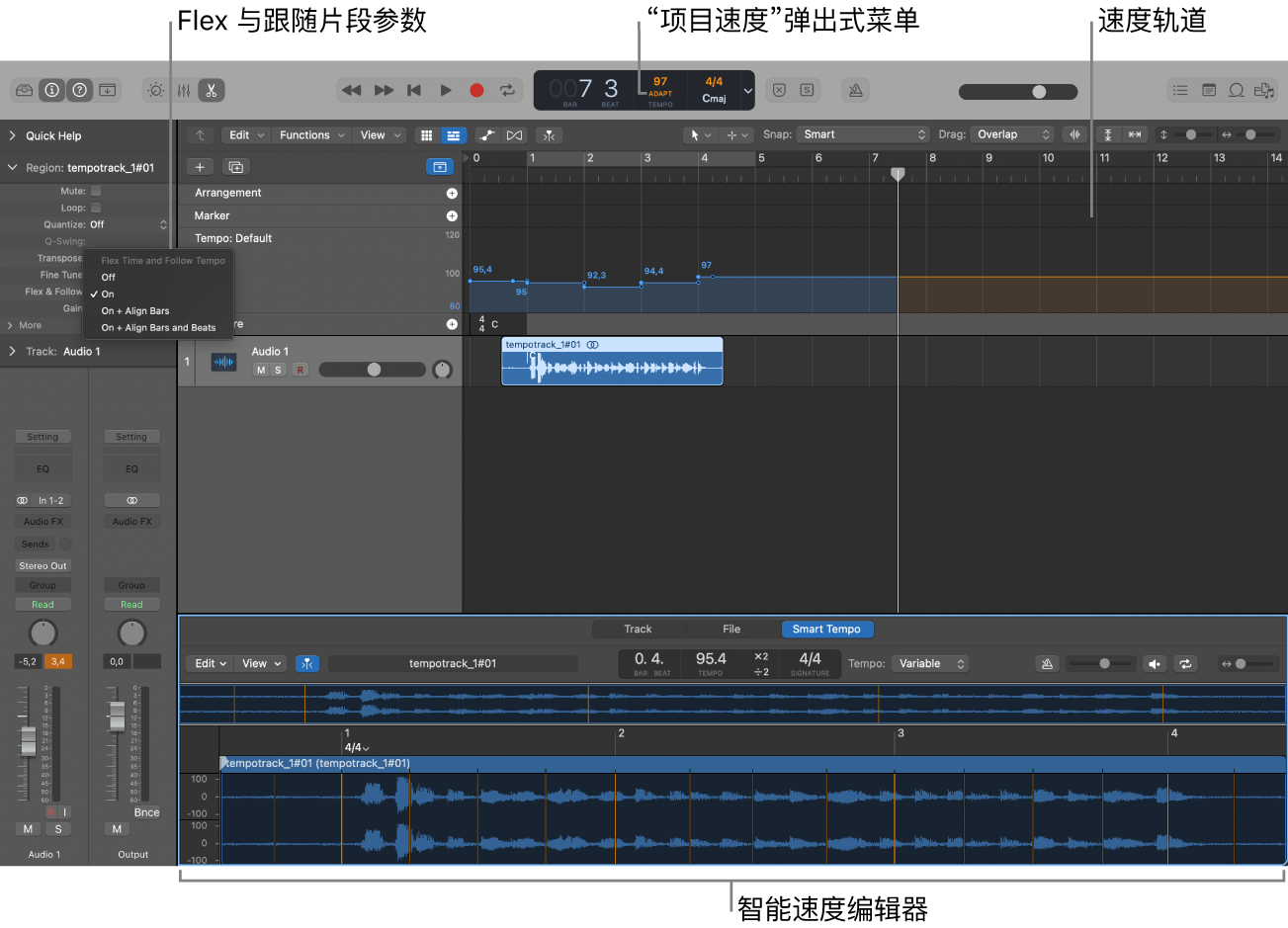Open the Functions menu

pos(311,135)
